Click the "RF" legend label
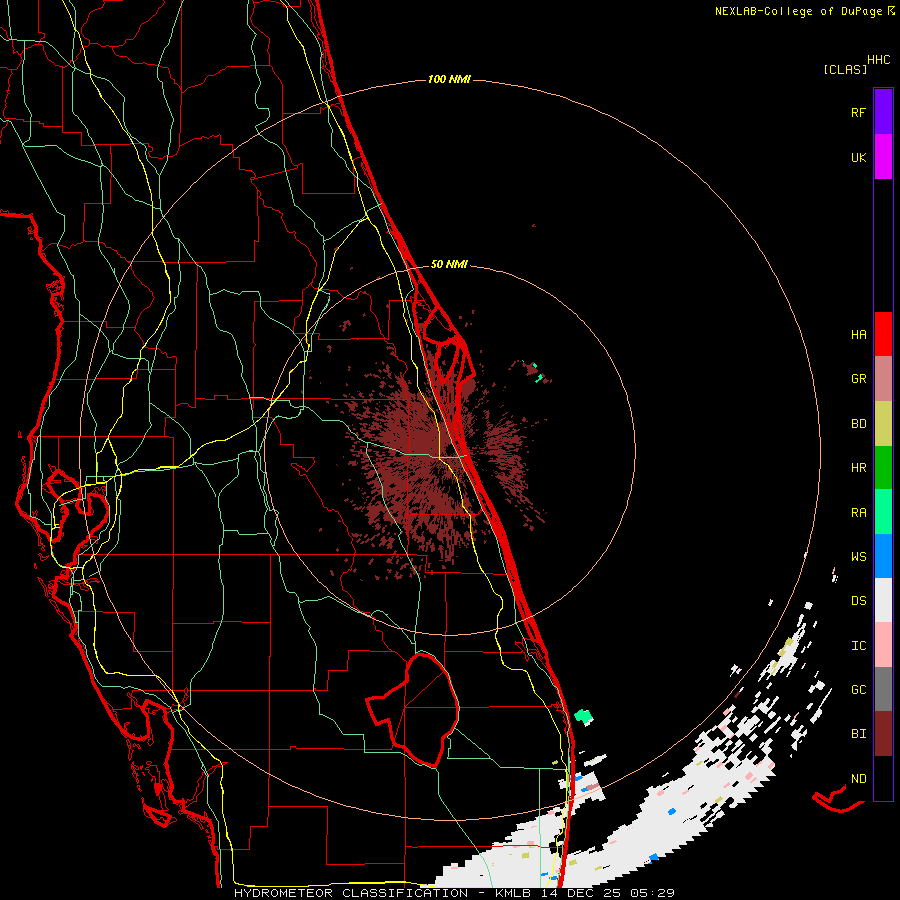This screenshot has height=900, width=900. pos(858,112)
